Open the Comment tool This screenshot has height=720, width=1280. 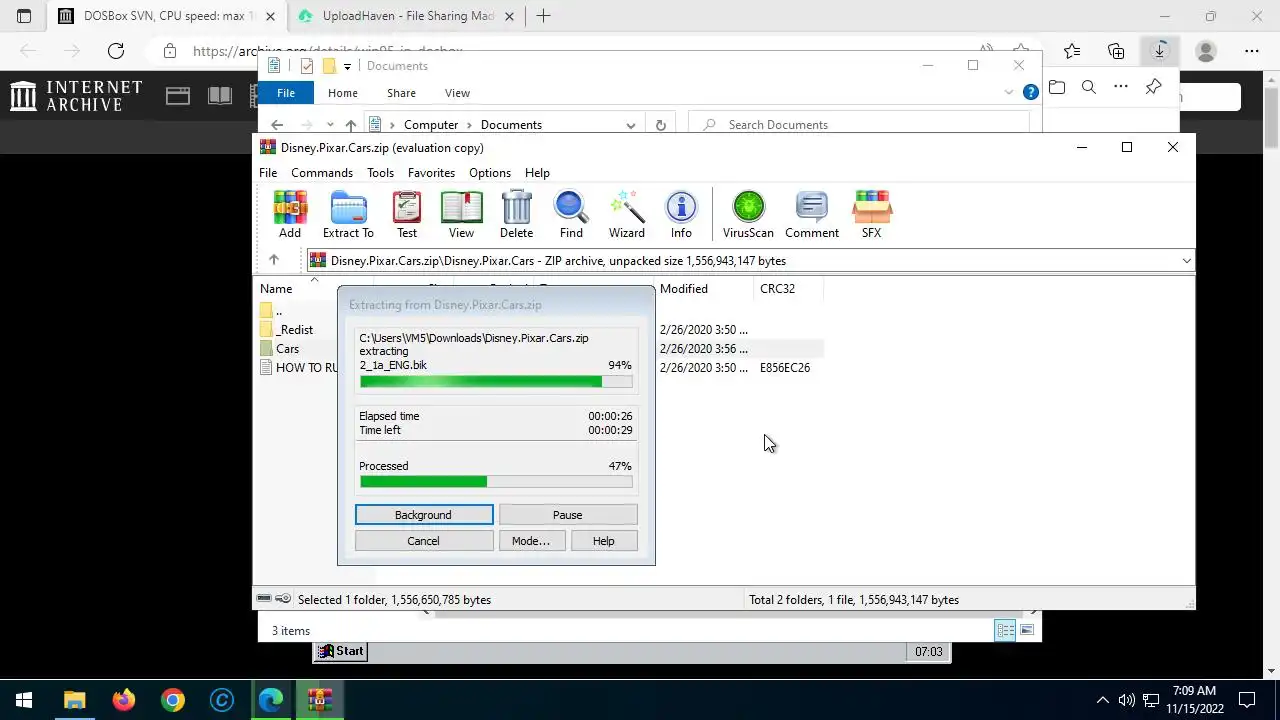pos(812,214)
